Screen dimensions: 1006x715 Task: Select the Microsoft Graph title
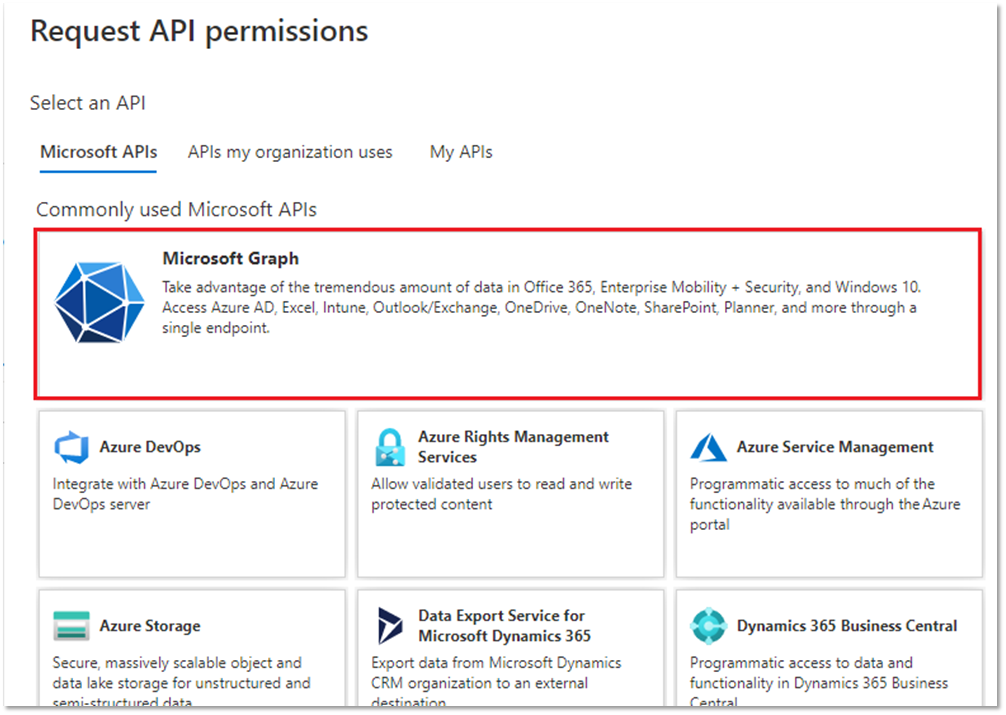point(230,259)
